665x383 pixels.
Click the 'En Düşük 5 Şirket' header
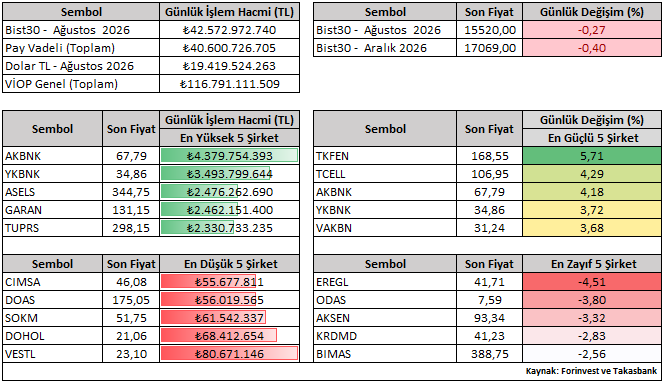229,264
